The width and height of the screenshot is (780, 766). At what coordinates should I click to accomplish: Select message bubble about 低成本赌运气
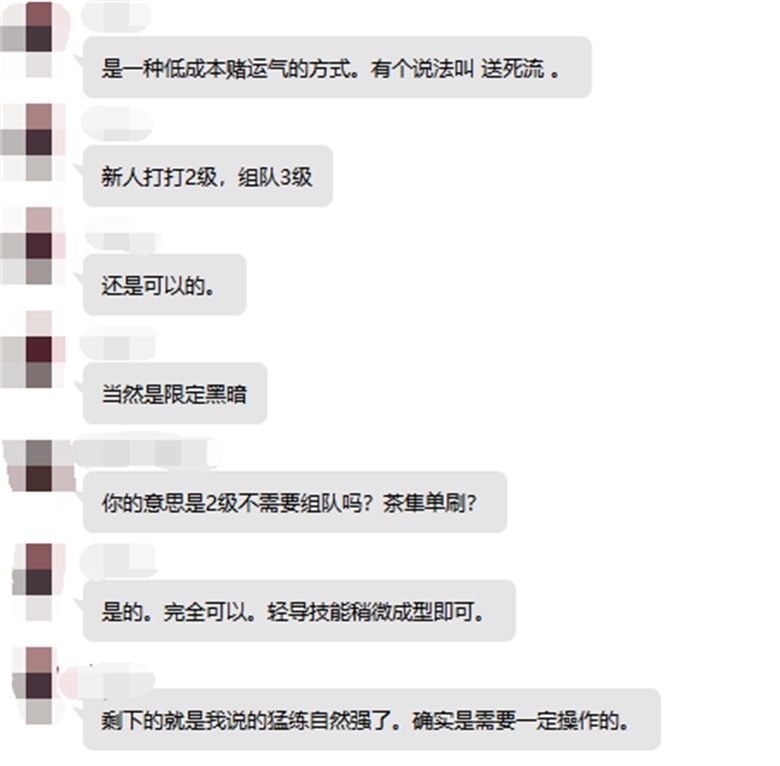click(337, 67)
